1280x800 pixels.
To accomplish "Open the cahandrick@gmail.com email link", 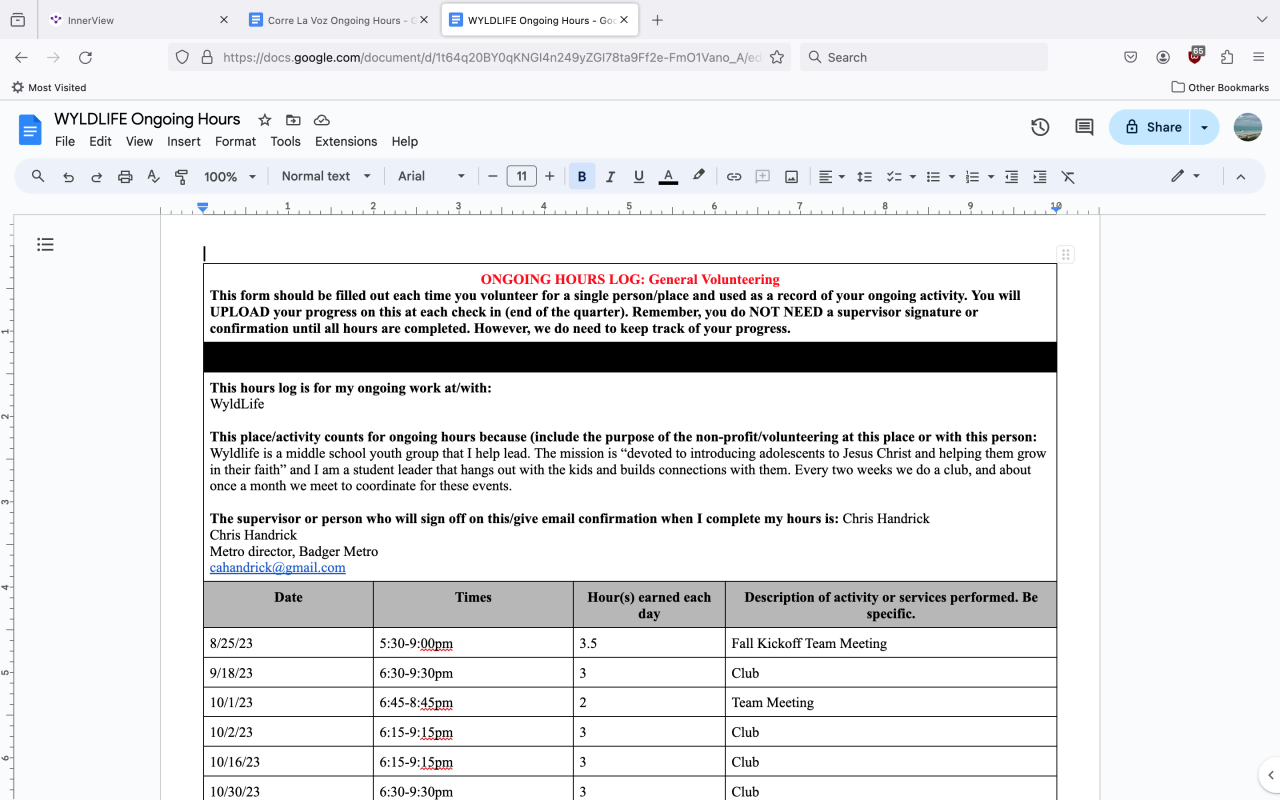I will 277,567.
